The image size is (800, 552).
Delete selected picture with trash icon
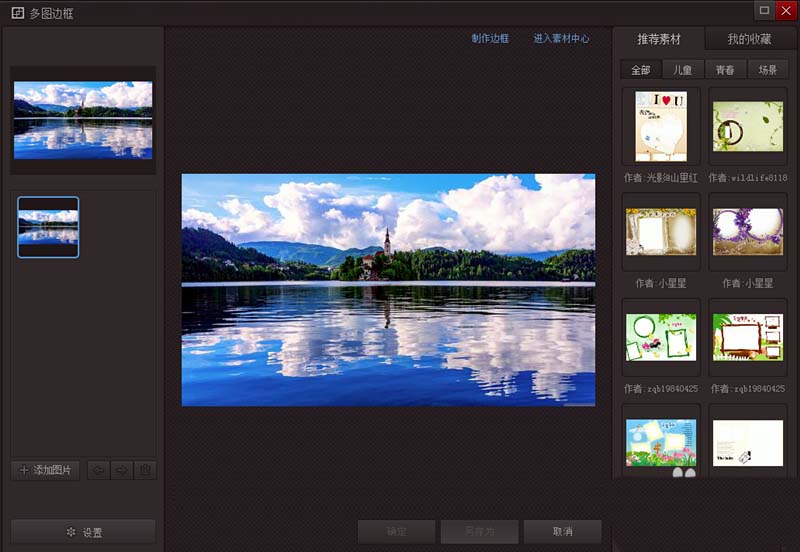145,470
